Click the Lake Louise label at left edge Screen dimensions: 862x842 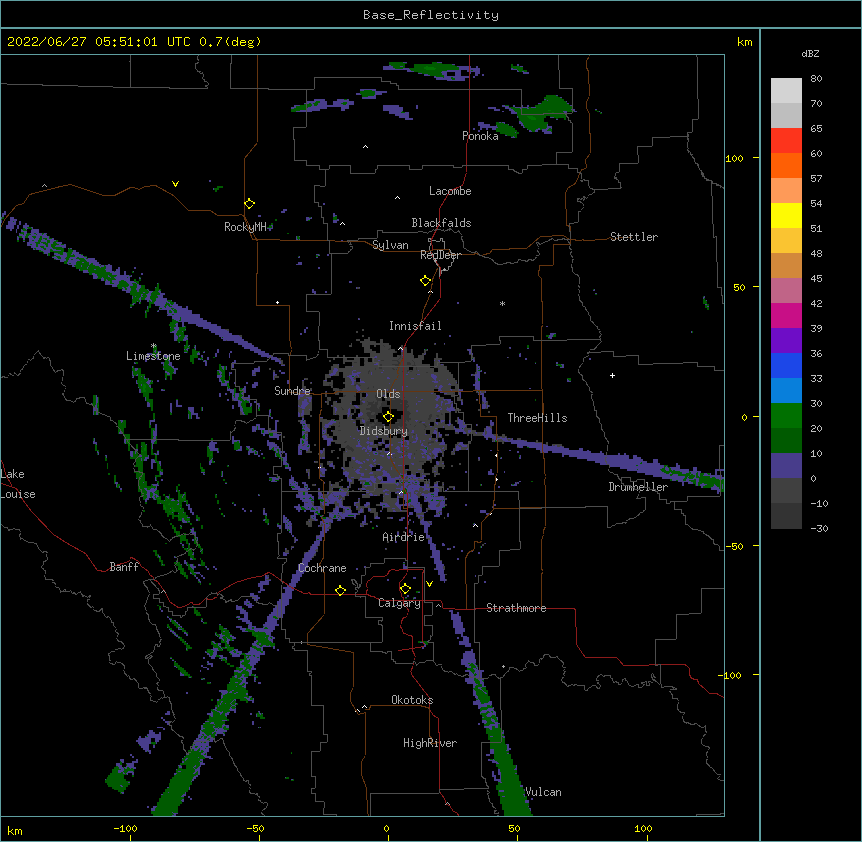tap(18, 484)
